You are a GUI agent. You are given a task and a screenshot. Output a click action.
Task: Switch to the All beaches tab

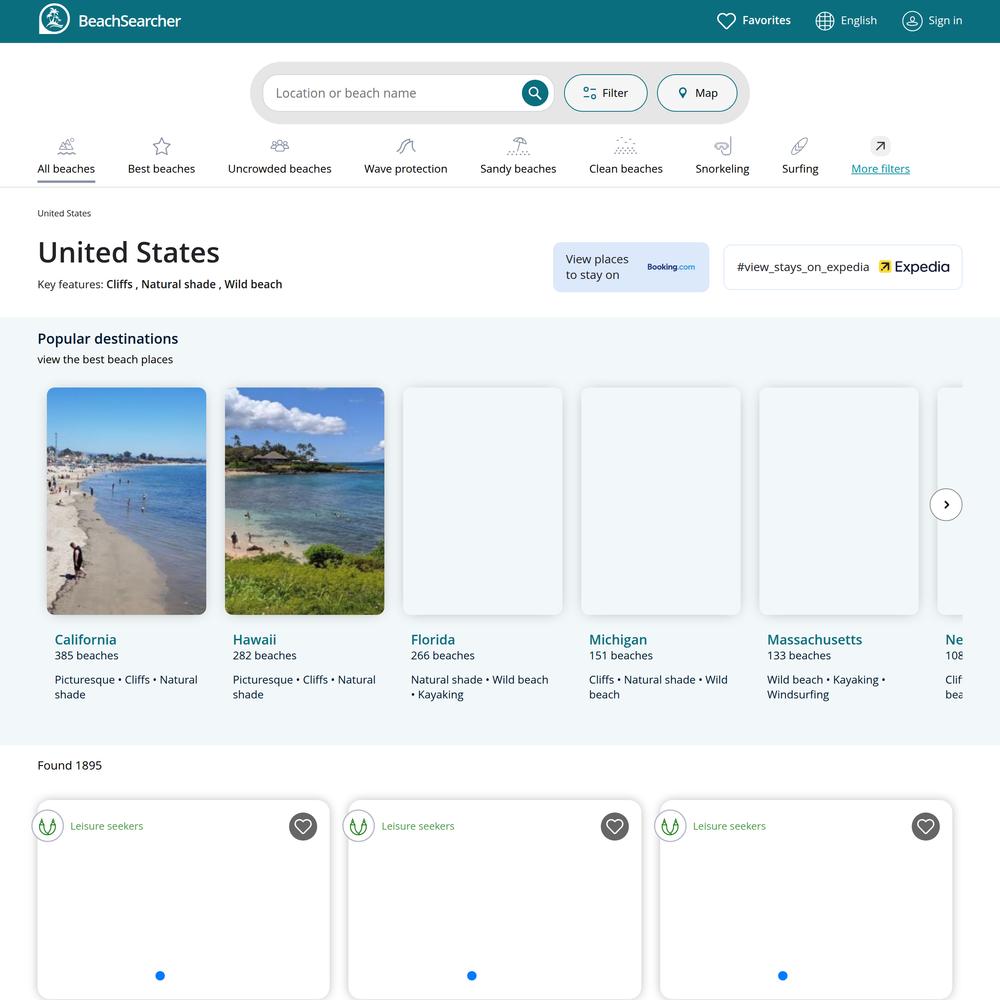[66, 168]
